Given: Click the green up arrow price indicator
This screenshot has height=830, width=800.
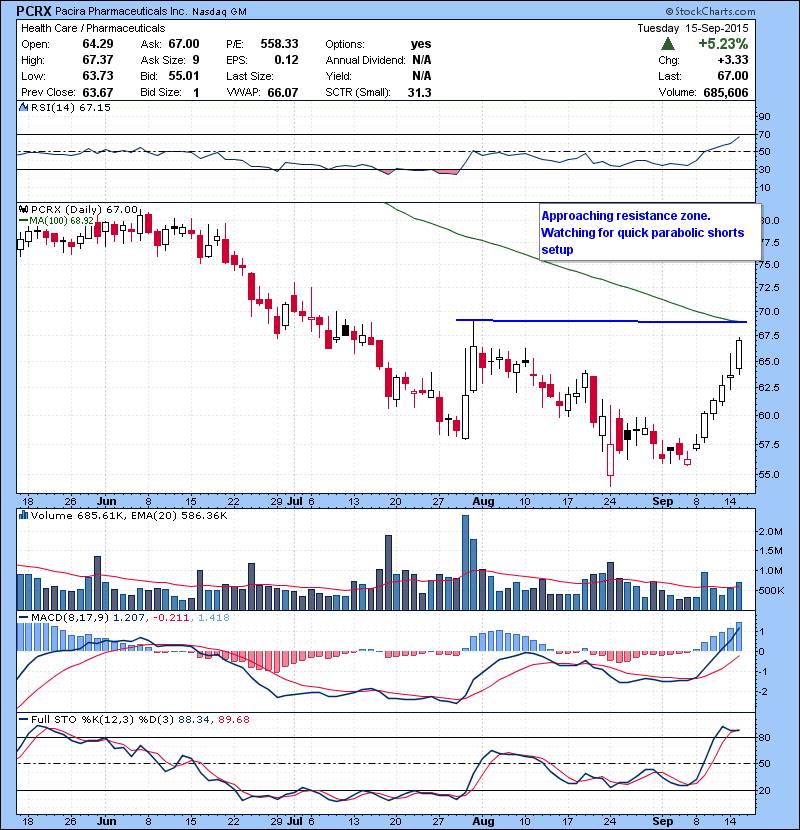Looking at the screenshot, I should (666, 45).
